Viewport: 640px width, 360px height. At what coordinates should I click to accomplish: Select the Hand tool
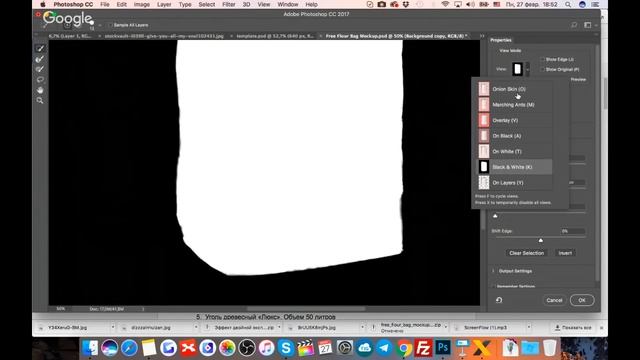(40, 90)
